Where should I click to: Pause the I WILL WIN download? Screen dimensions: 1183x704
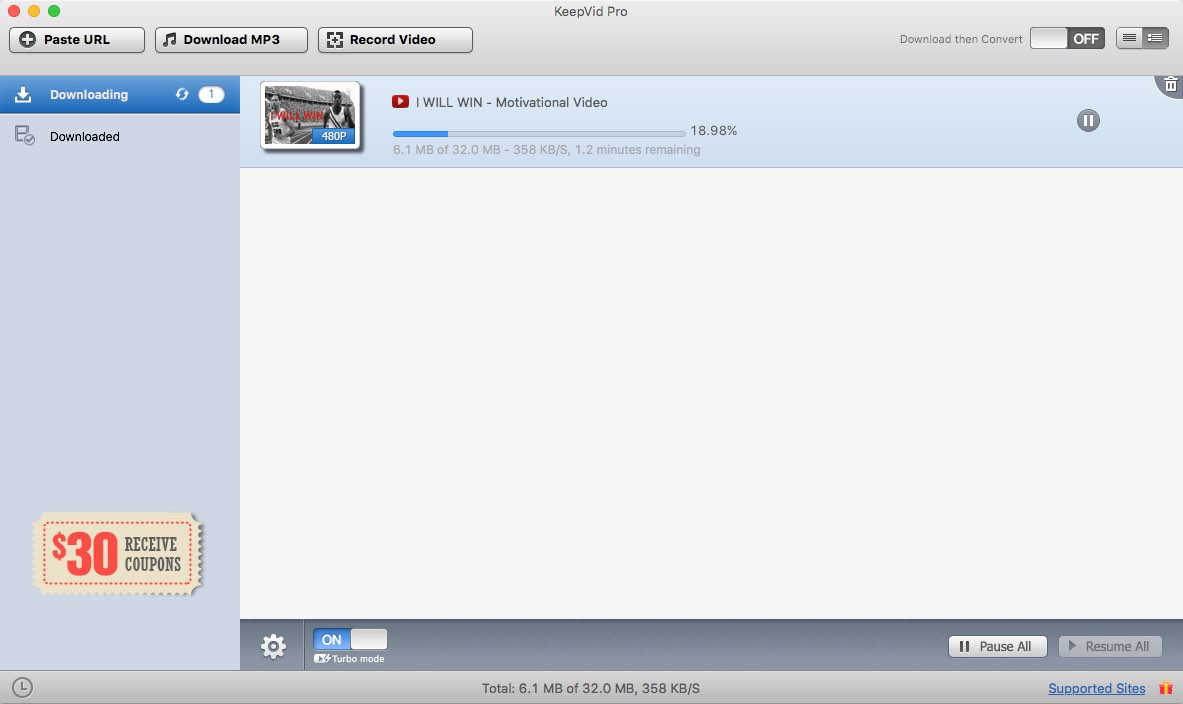click(1088, 120)
